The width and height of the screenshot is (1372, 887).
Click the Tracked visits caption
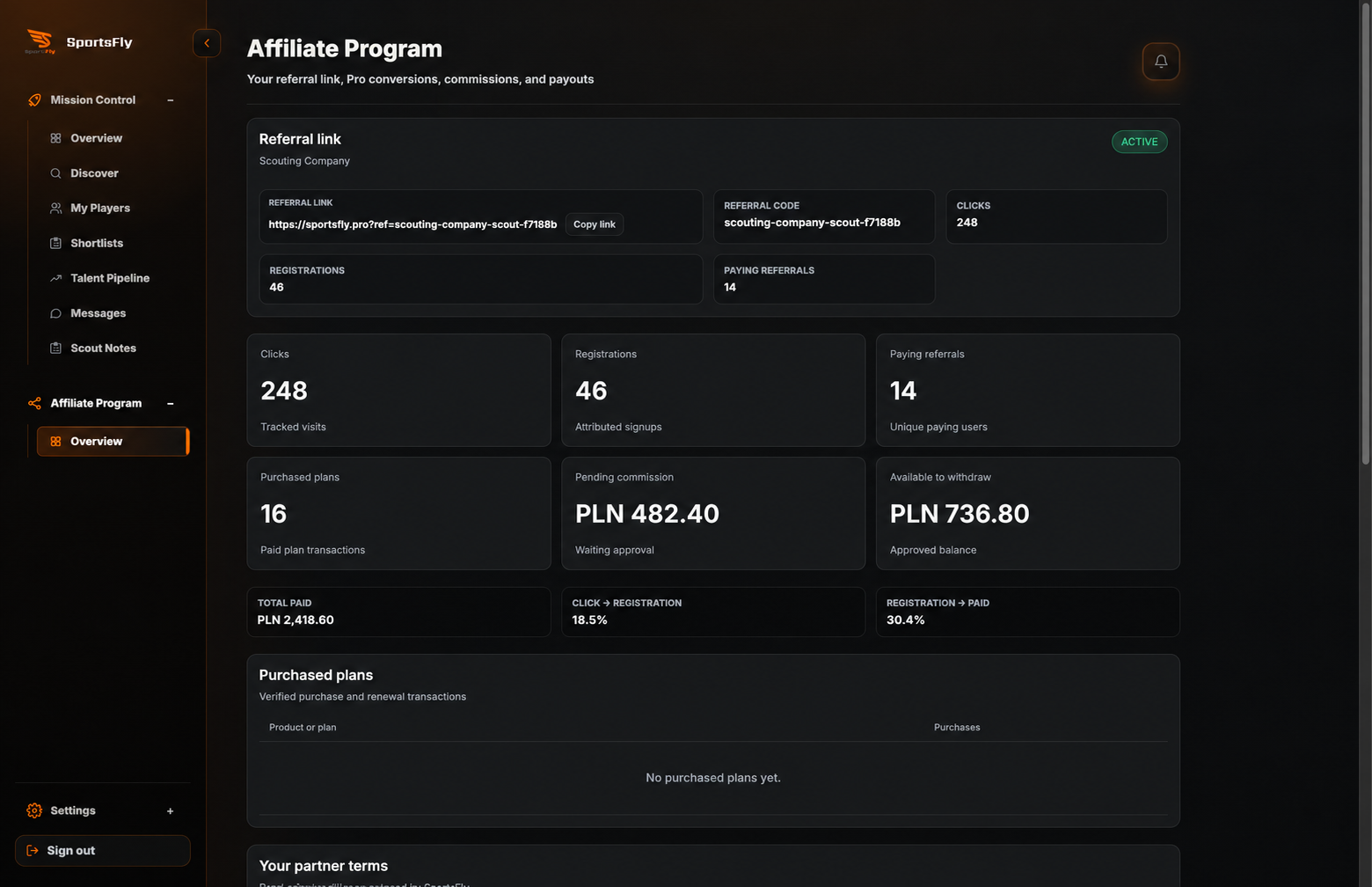293,427
